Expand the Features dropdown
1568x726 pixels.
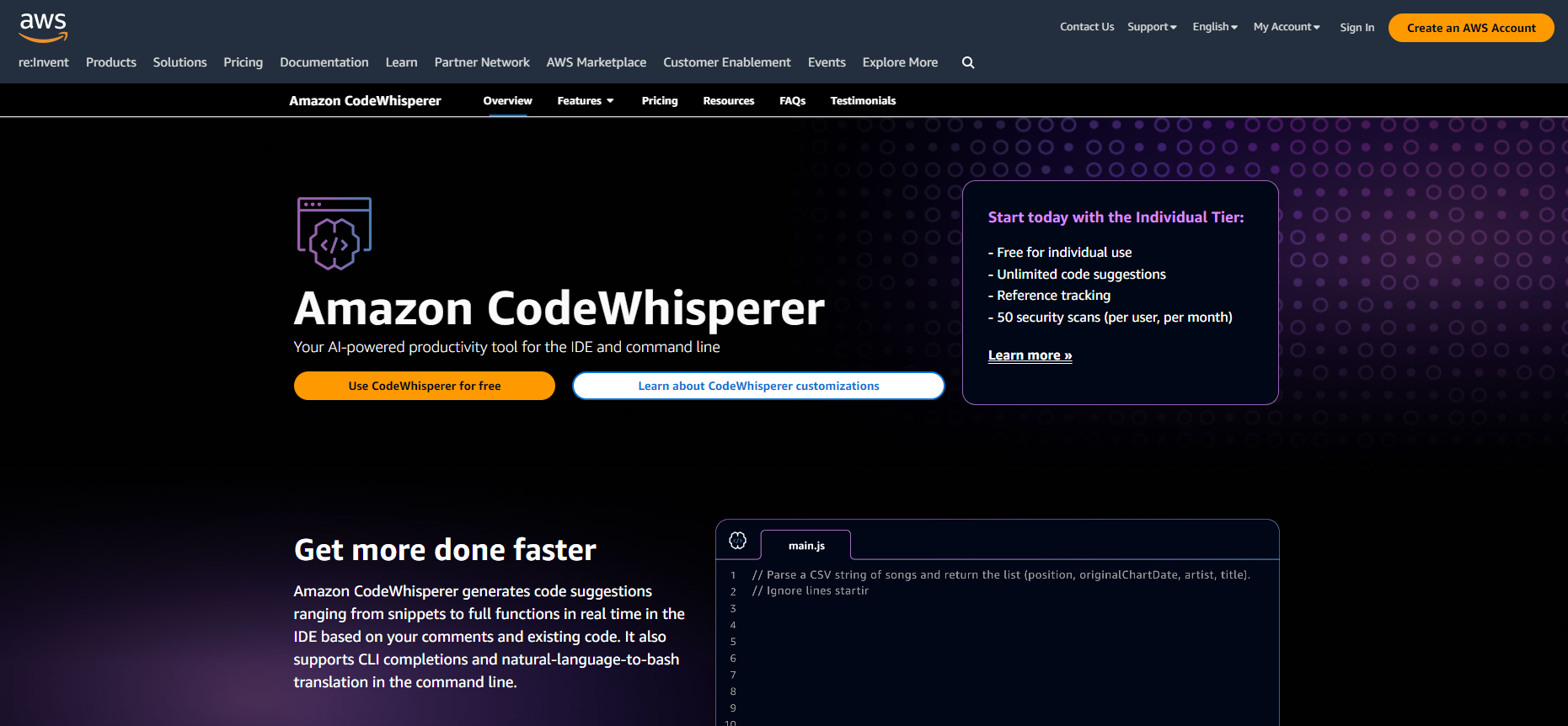(x=586, y=100)
